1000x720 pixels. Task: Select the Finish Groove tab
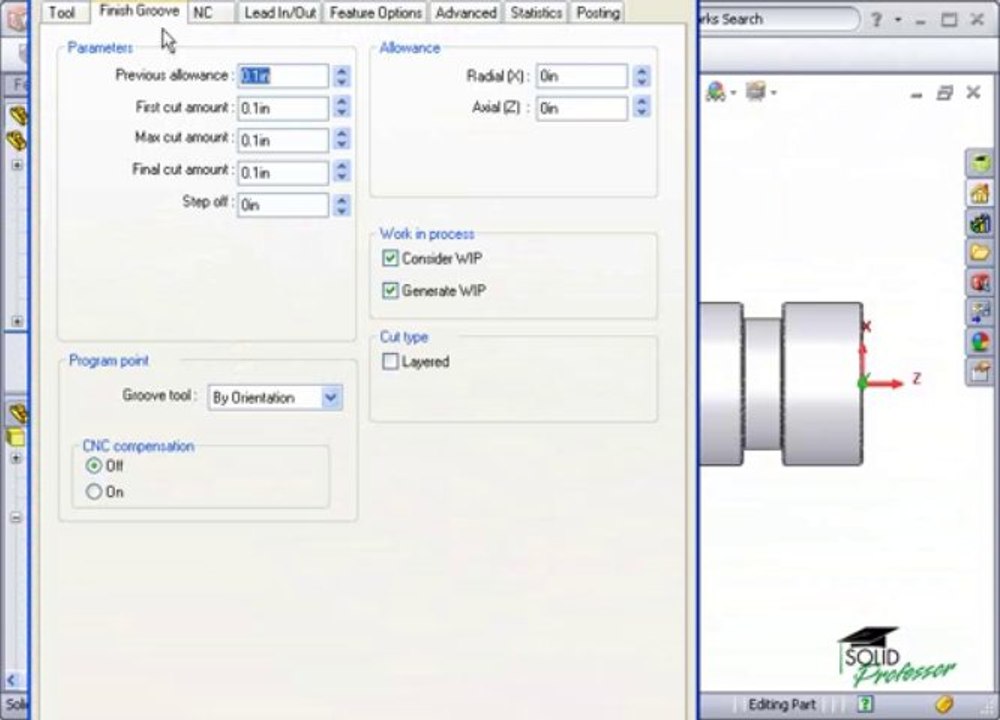[x=139, y=11]
